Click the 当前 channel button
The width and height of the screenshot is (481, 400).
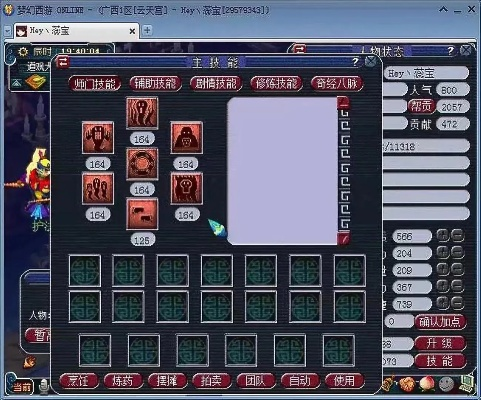[x=22, y=387]
